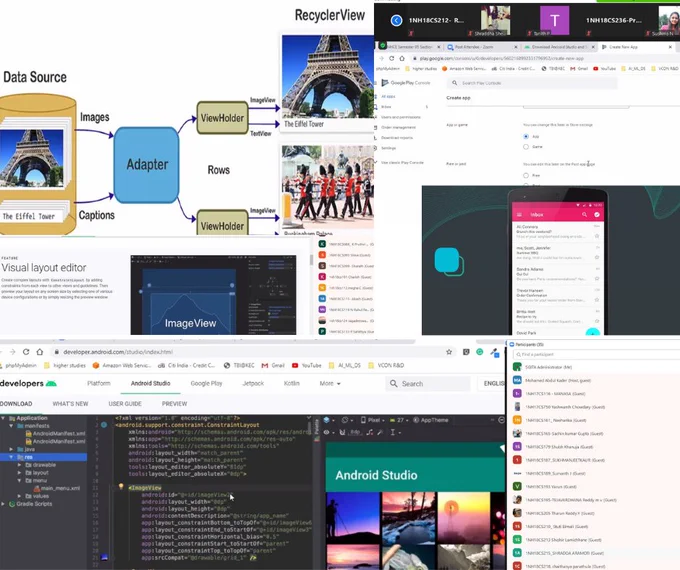Click the Find a participant field

tap(595, 354)
